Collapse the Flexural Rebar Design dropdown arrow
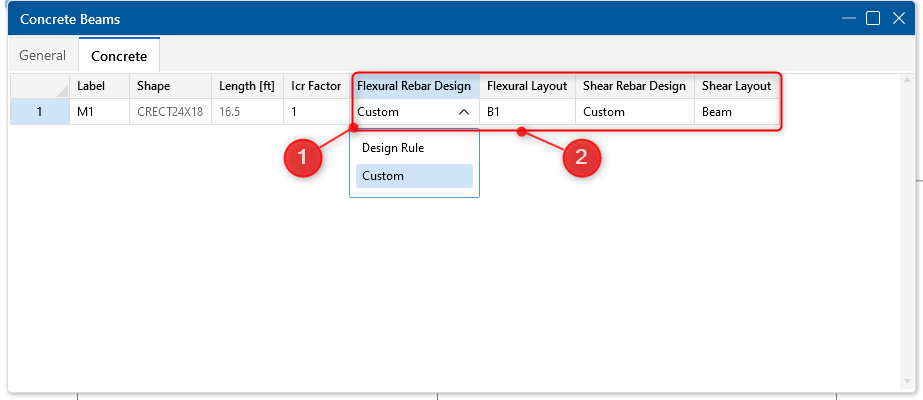The width and height of the screenshot is (923, 400). click(x=464, y=112)
